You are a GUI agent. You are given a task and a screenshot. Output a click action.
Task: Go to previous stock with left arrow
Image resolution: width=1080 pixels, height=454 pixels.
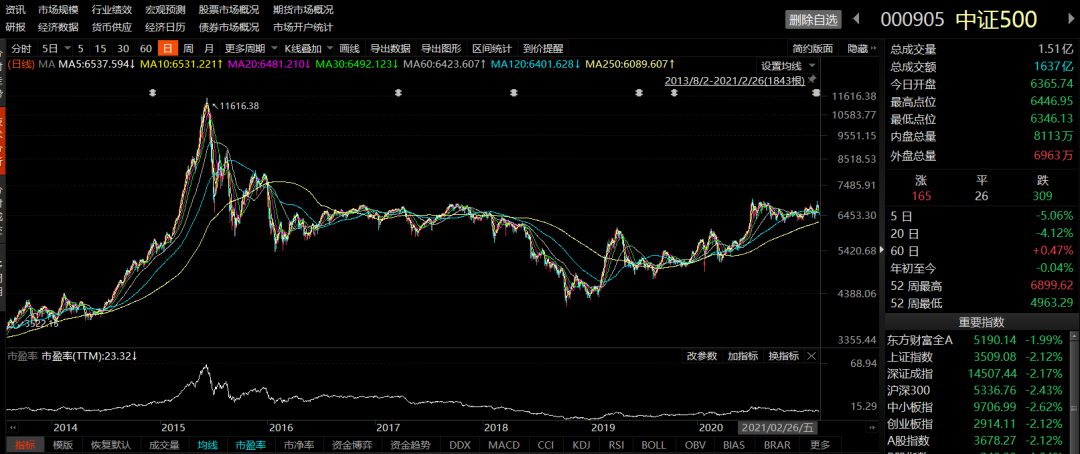click(856, 19)
